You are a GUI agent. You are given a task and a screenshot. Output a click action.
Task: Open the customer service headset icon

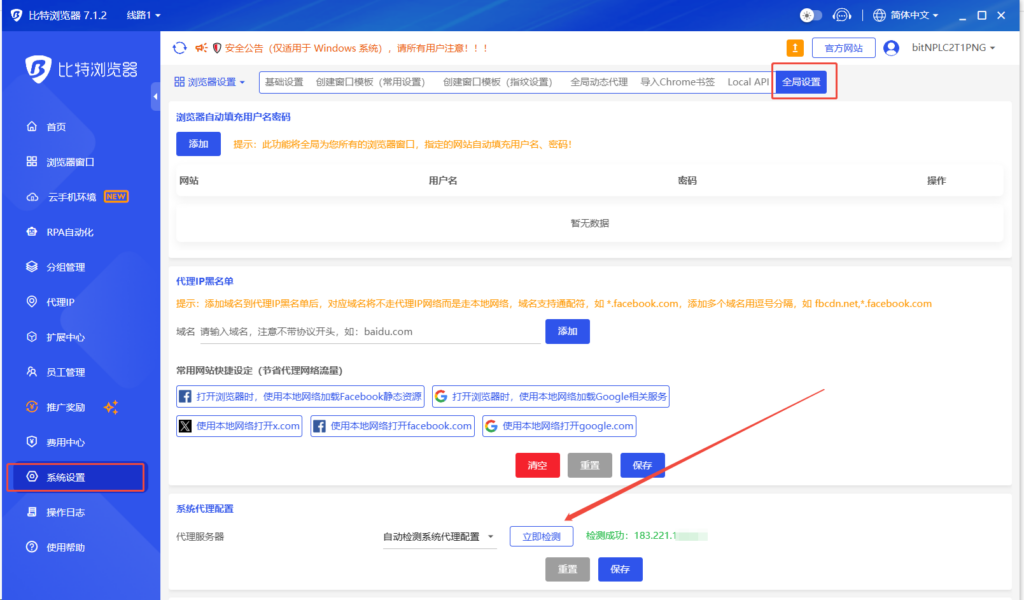[x=842, y=15]
